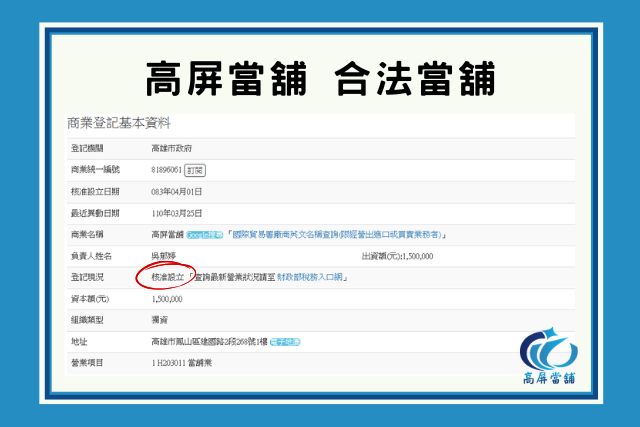Select the registration number 81896061
The width and height of the screenshot is (640, 427).
(167, 170)
